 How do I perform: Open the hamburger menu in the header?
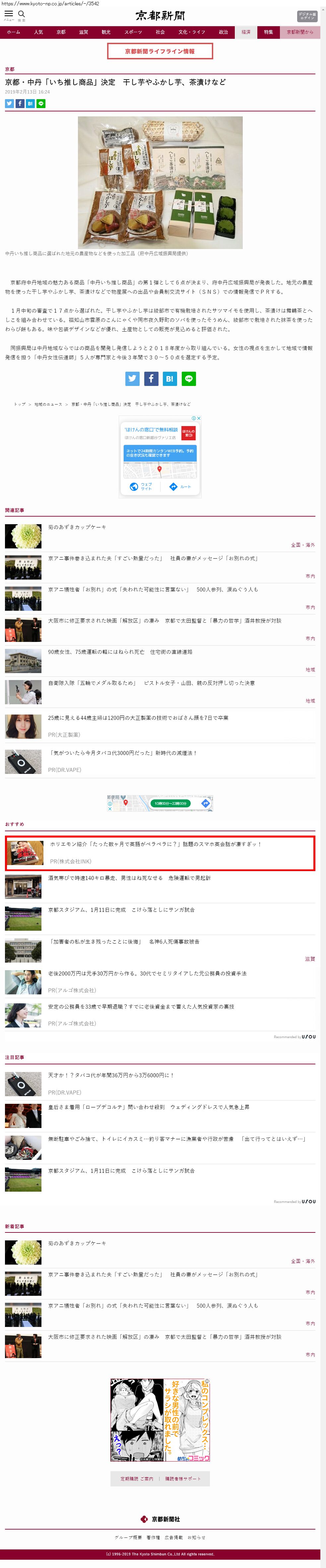[x=9, y=14]
